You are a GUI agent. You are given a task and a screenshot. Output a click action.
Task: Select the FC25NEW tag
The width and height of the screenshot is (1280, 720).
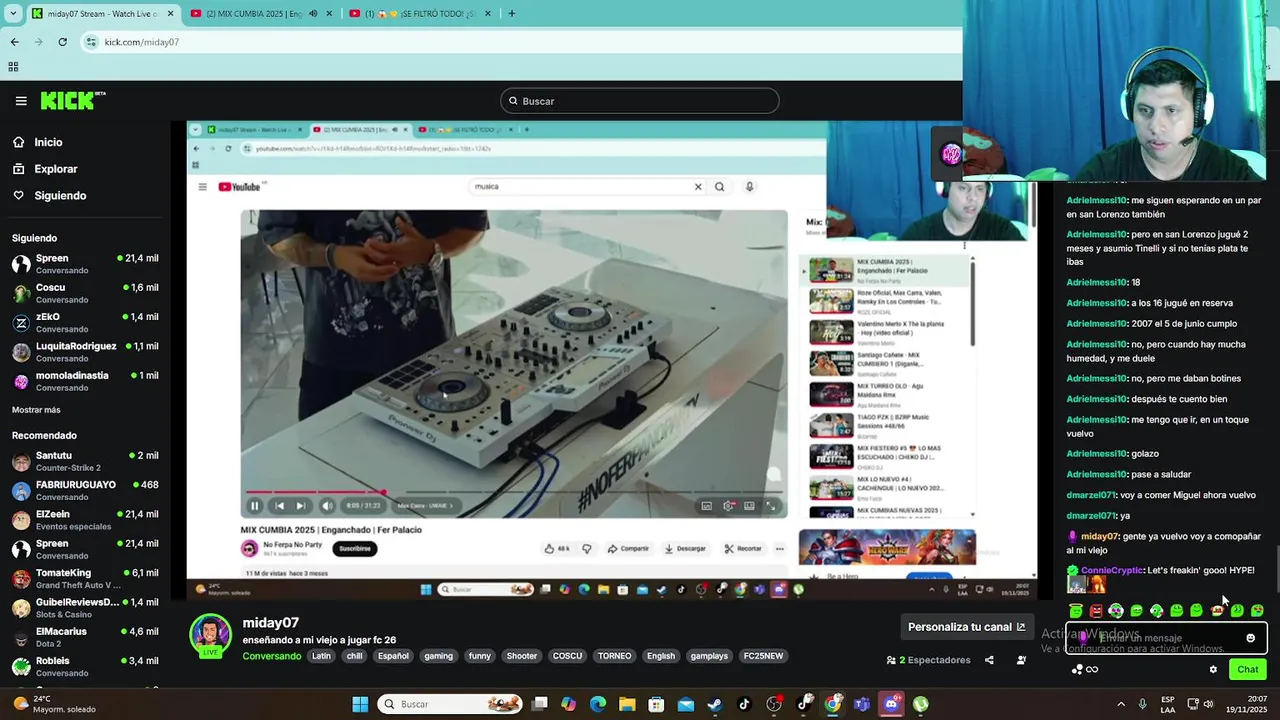coord(763,656)
